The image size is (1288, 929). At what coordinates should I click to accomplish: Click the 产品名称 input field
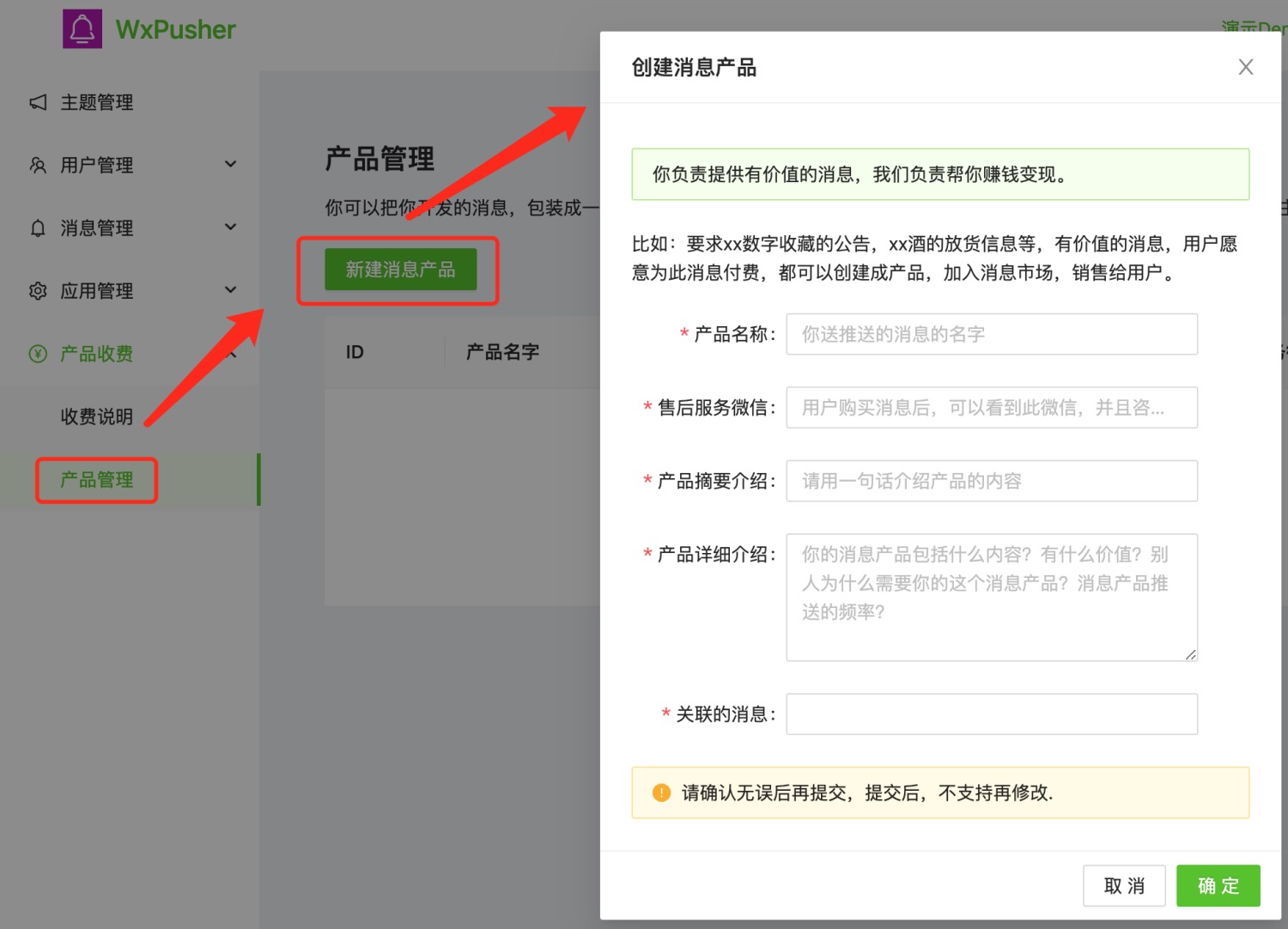click(992, 334)
